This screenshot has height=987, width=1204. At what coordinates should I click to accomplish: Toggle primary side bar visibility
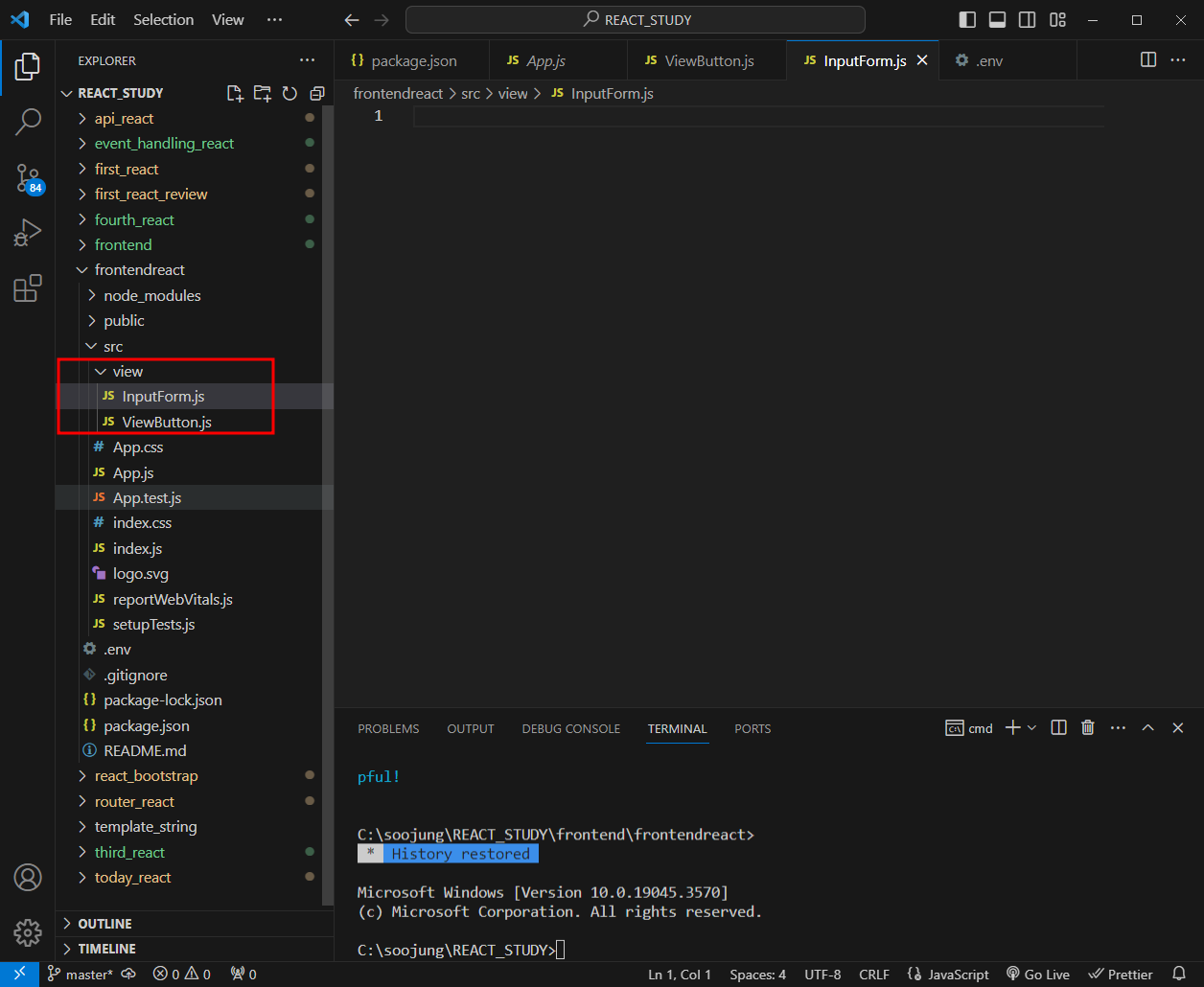(x=967, y=20)
